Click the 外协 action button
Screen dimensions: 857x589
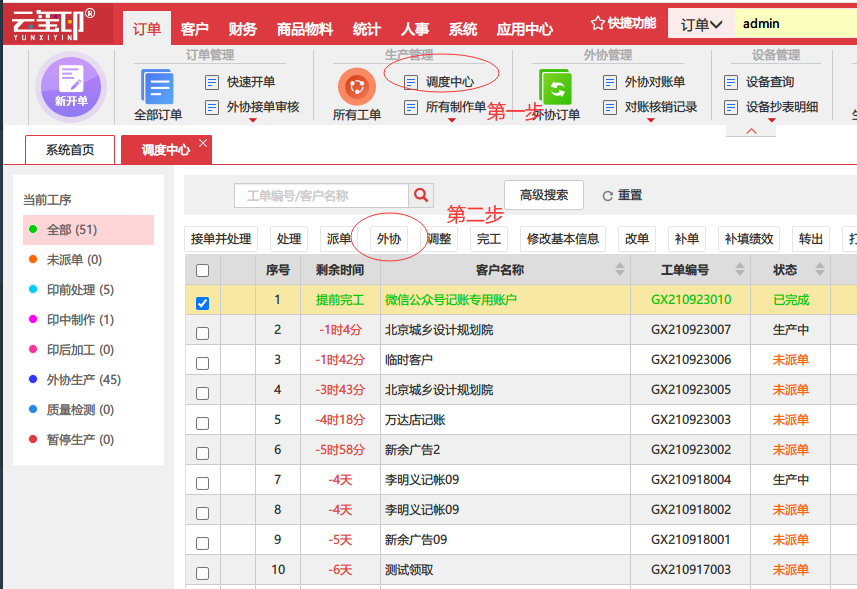click(x=389, y=239)
